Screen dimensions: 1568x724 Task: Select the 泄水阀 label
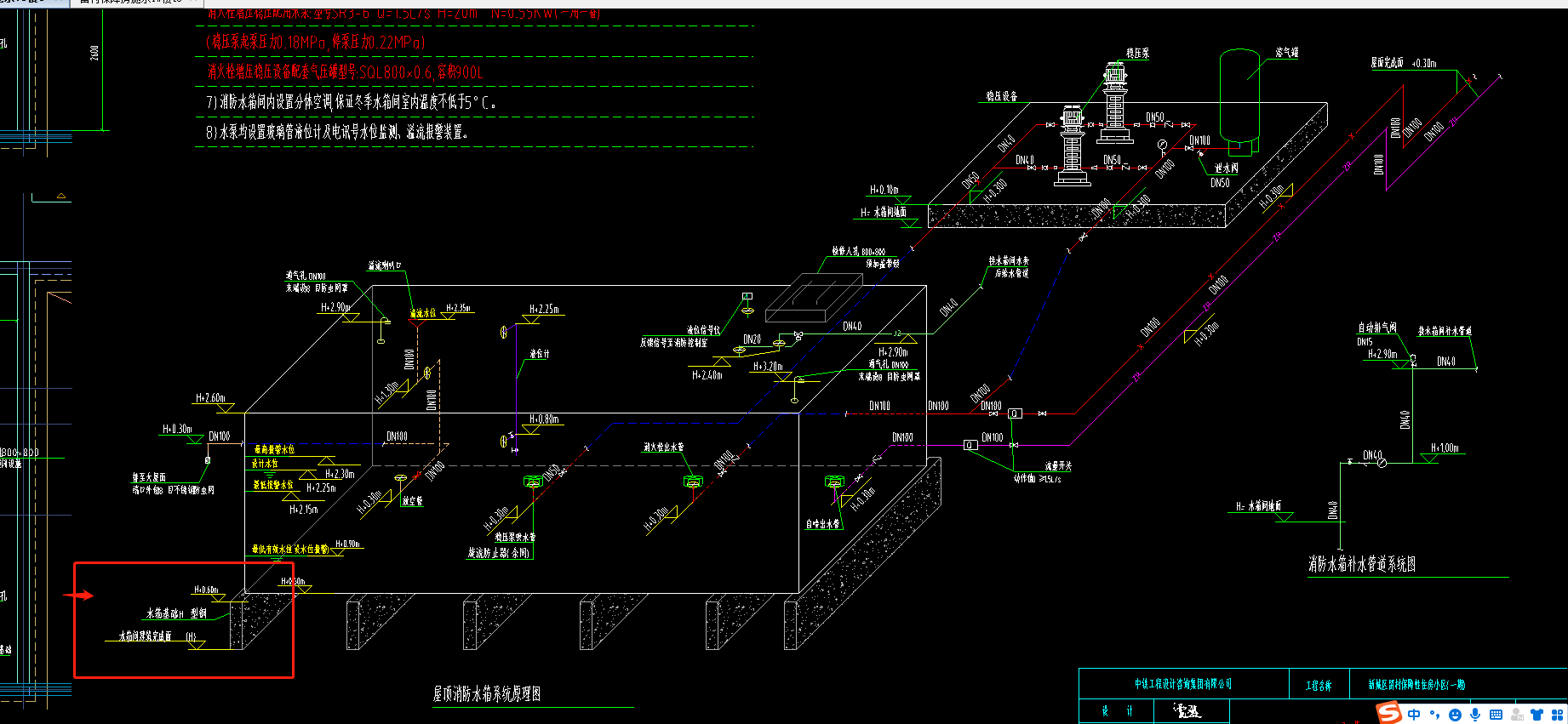point(1227,168)
